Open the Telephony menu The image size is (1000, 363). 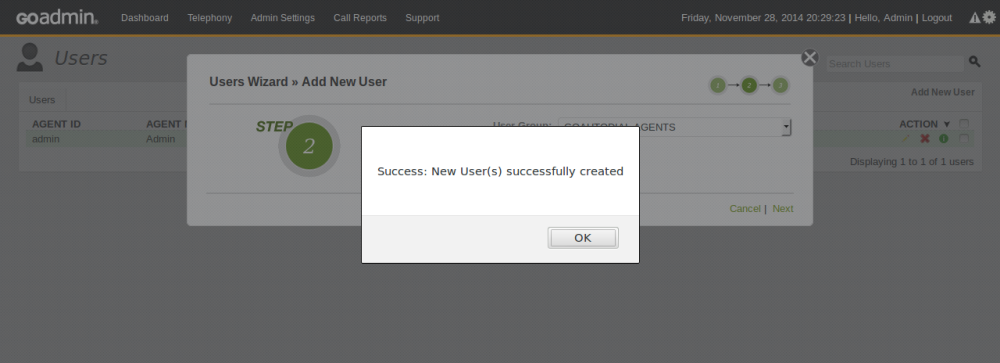click(210, 18)
